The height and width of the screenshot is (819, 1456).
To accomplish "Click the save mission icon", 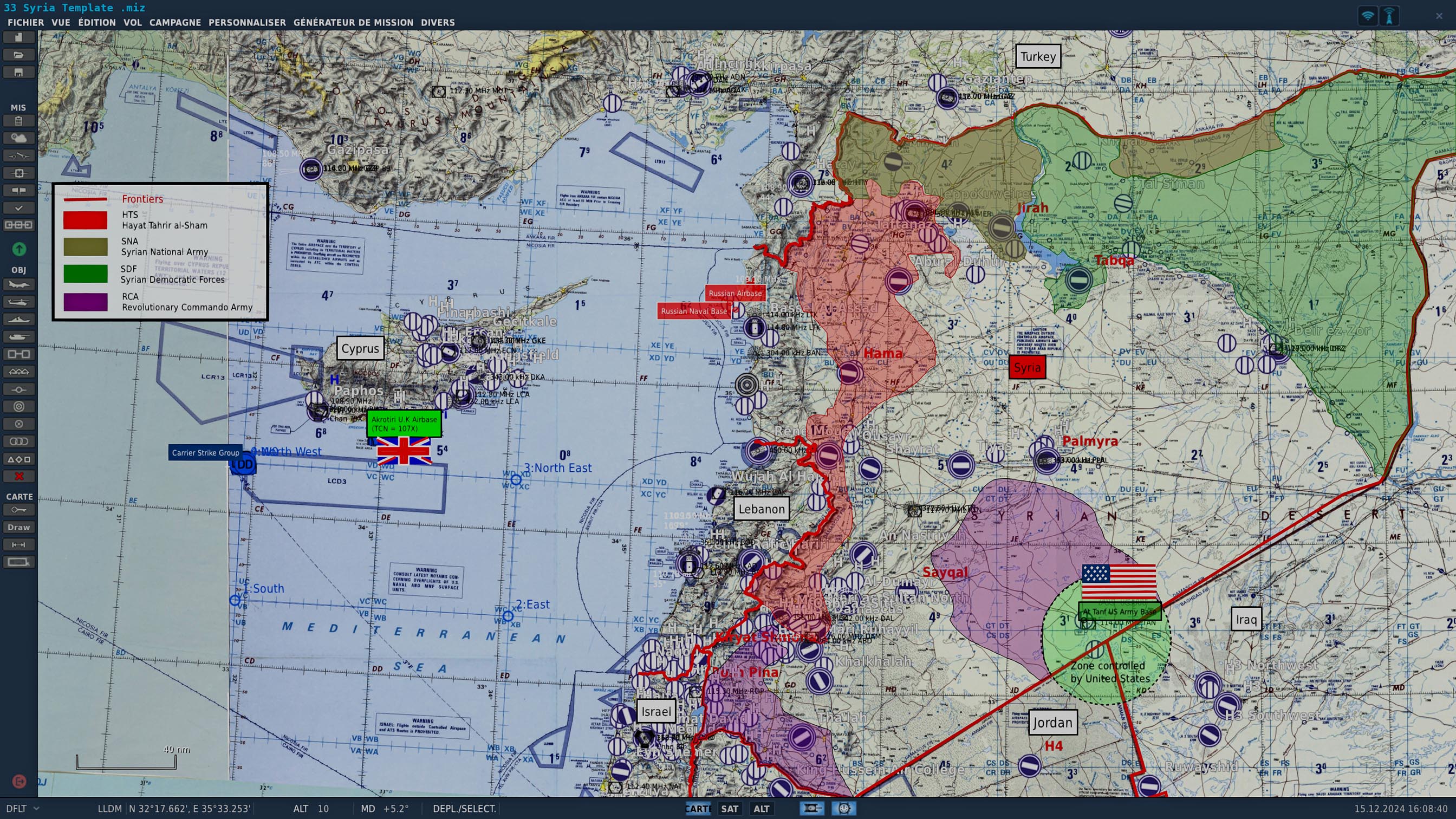I will (18, 73).
